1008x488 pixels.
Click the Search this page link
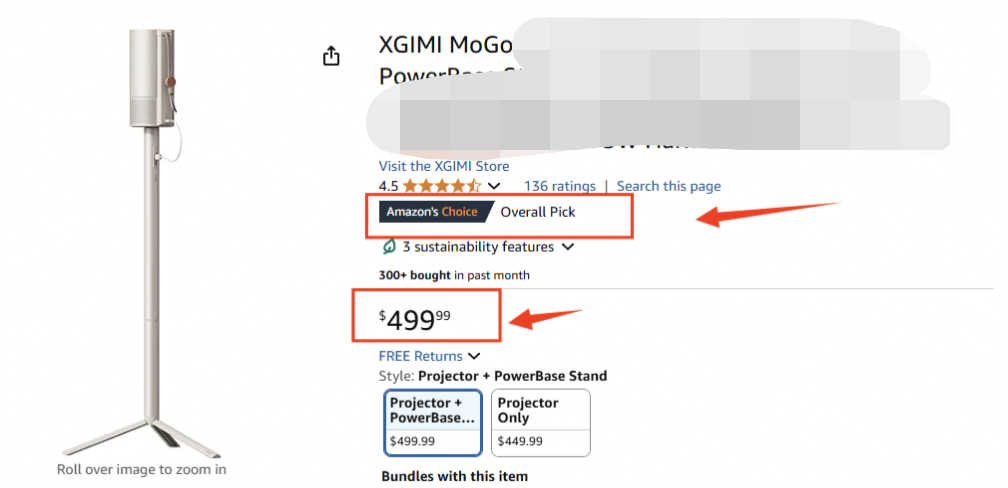click(668, 186)
